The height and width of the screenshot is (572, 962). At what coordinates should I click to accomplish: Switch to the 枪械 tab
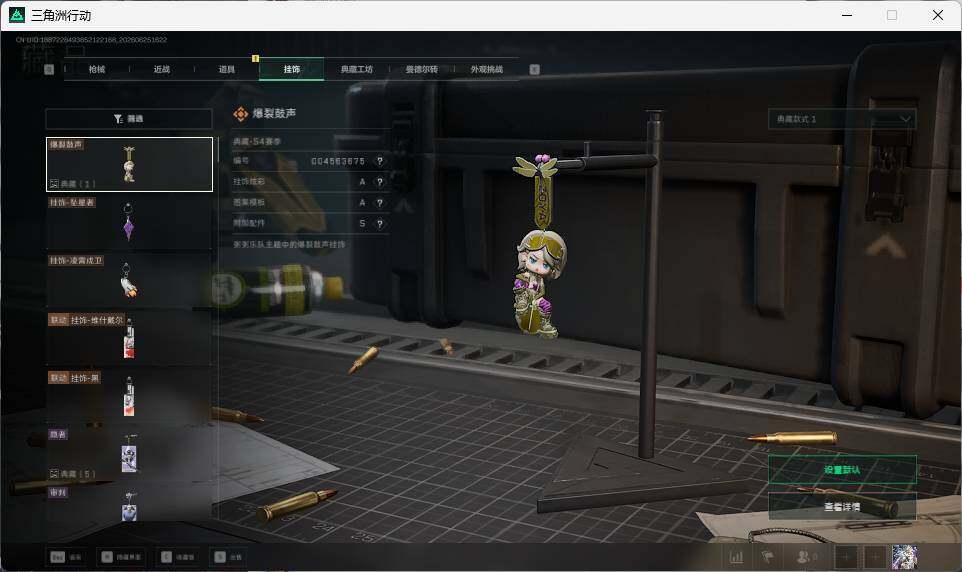tap(96, 69)
